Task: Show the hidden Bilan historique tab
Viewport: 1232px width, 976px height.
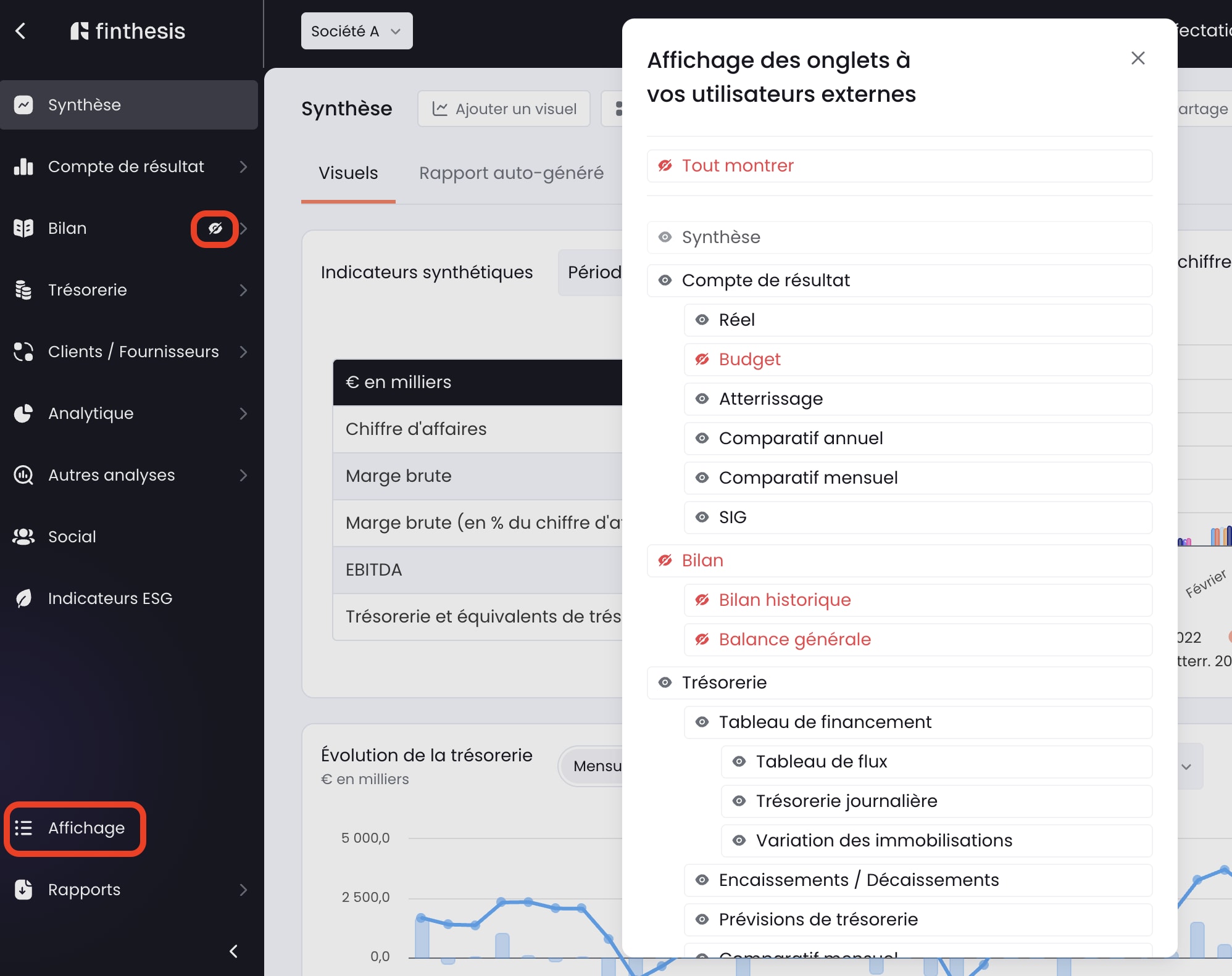Action: 702,600
